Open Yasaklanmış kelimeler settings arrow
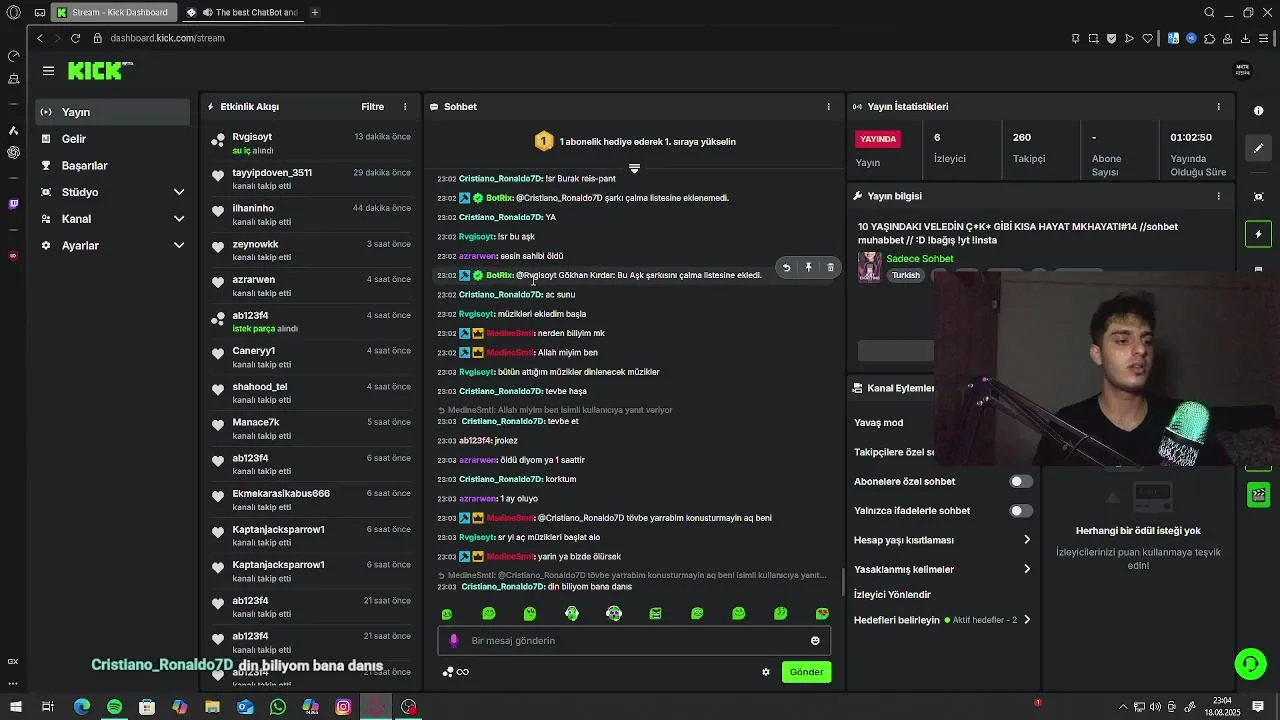The width and height of the screenshot is (1280, 720). 1026,569
